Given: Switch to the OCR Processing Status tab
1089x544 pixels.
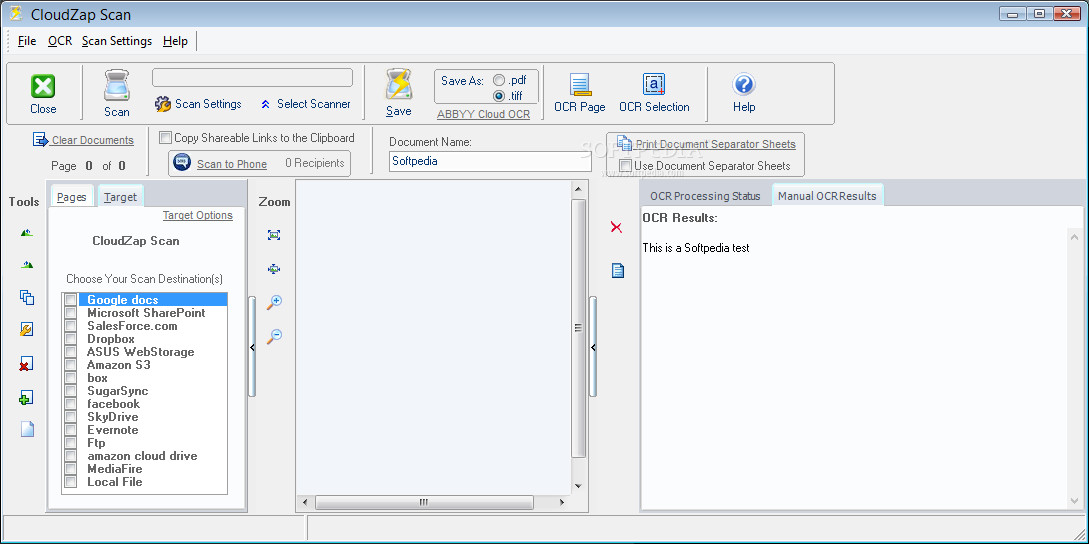Looking at the screenshot, I should coord(705,196).
